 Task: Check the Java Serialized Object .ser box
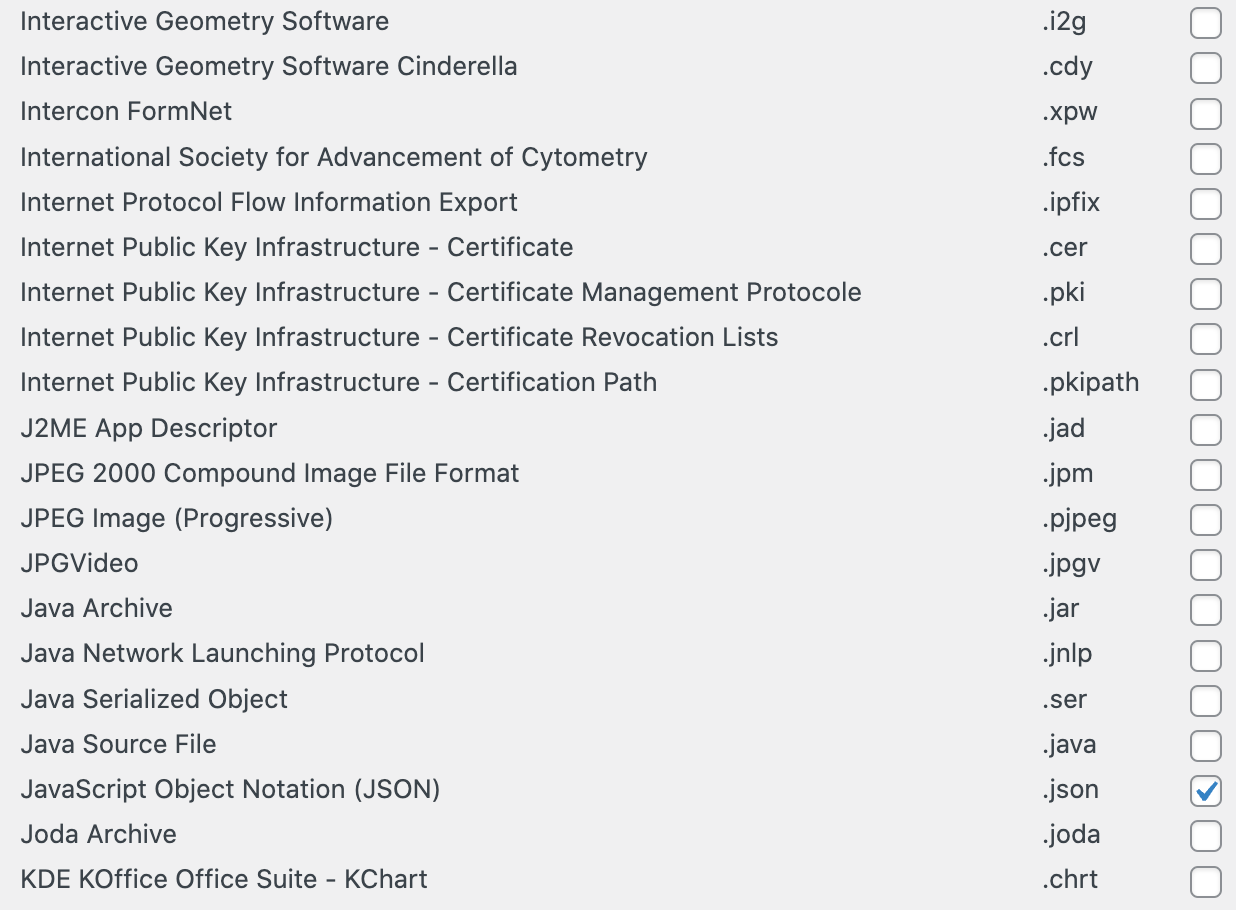(1206, 700)
